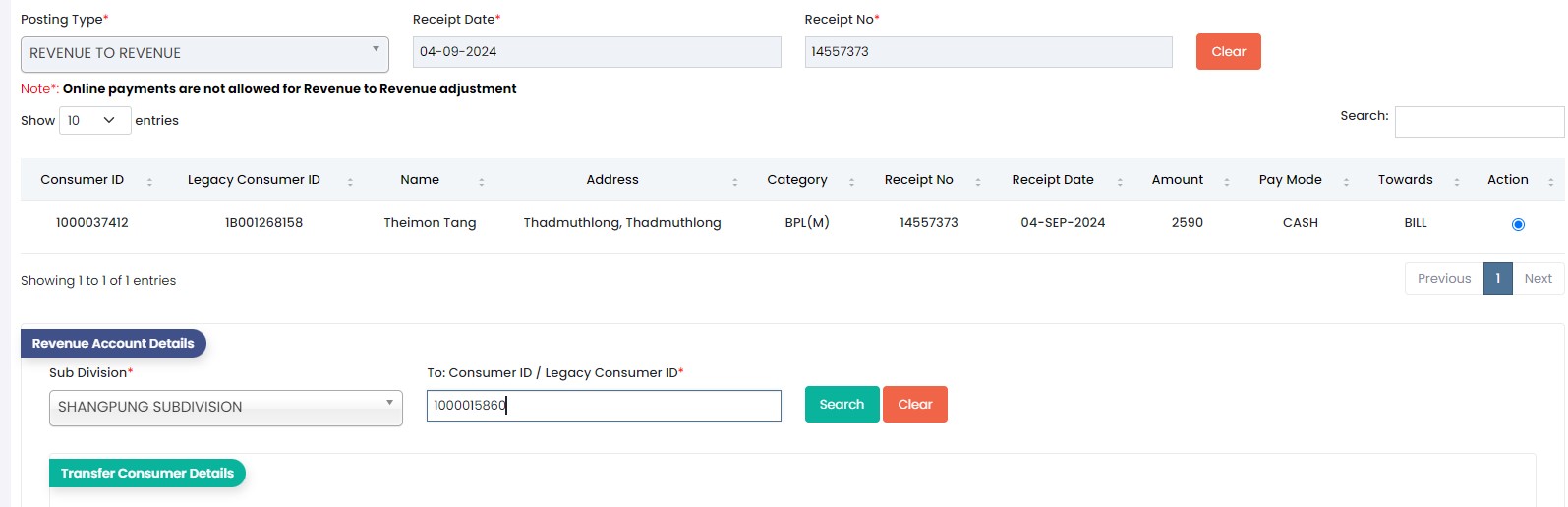Sort table by Receipt No column

pyautogui.click(x=919, y=180)
